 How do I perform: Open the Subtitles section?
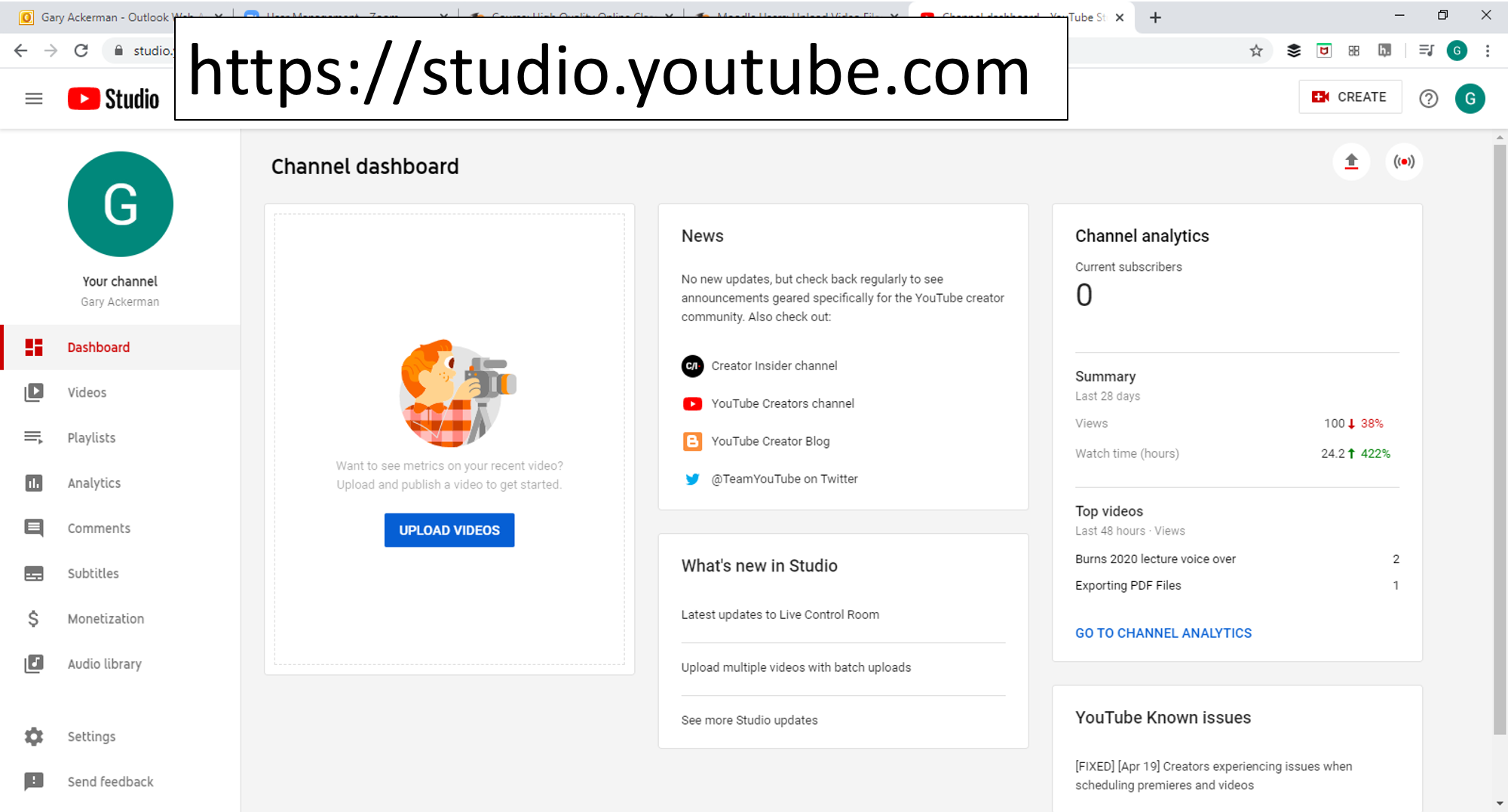click(93, 573)
